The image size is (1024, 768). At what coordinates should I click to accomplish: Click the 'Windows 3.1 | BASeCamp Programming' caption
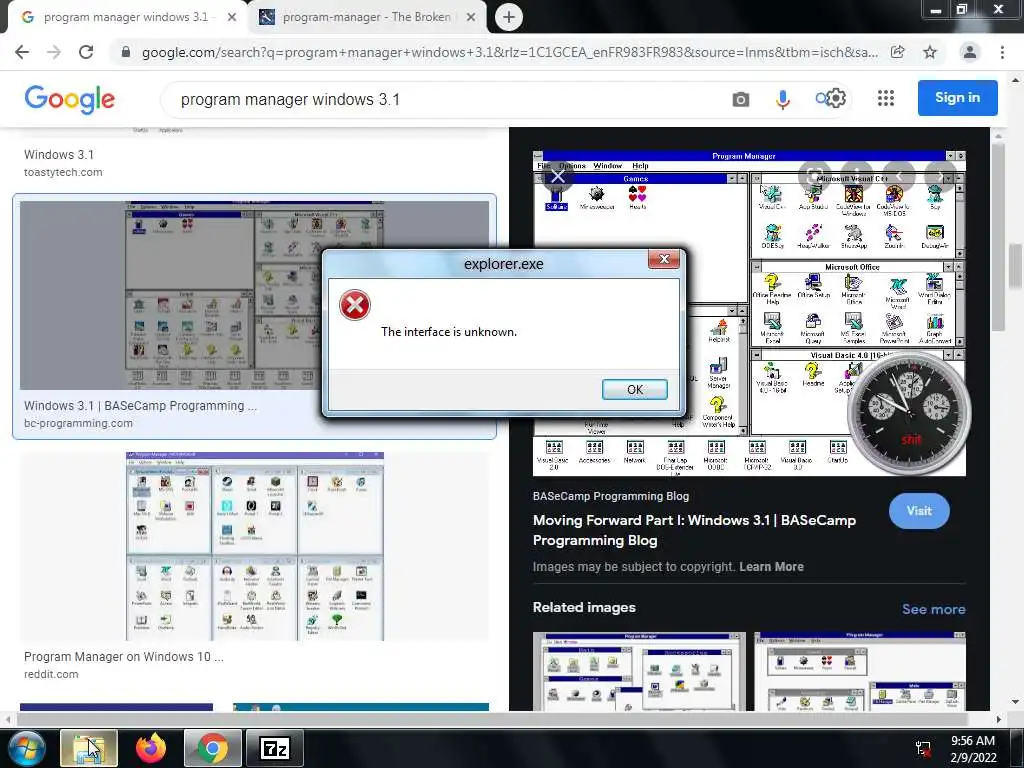pyautogui.click(x=140, y=406)
